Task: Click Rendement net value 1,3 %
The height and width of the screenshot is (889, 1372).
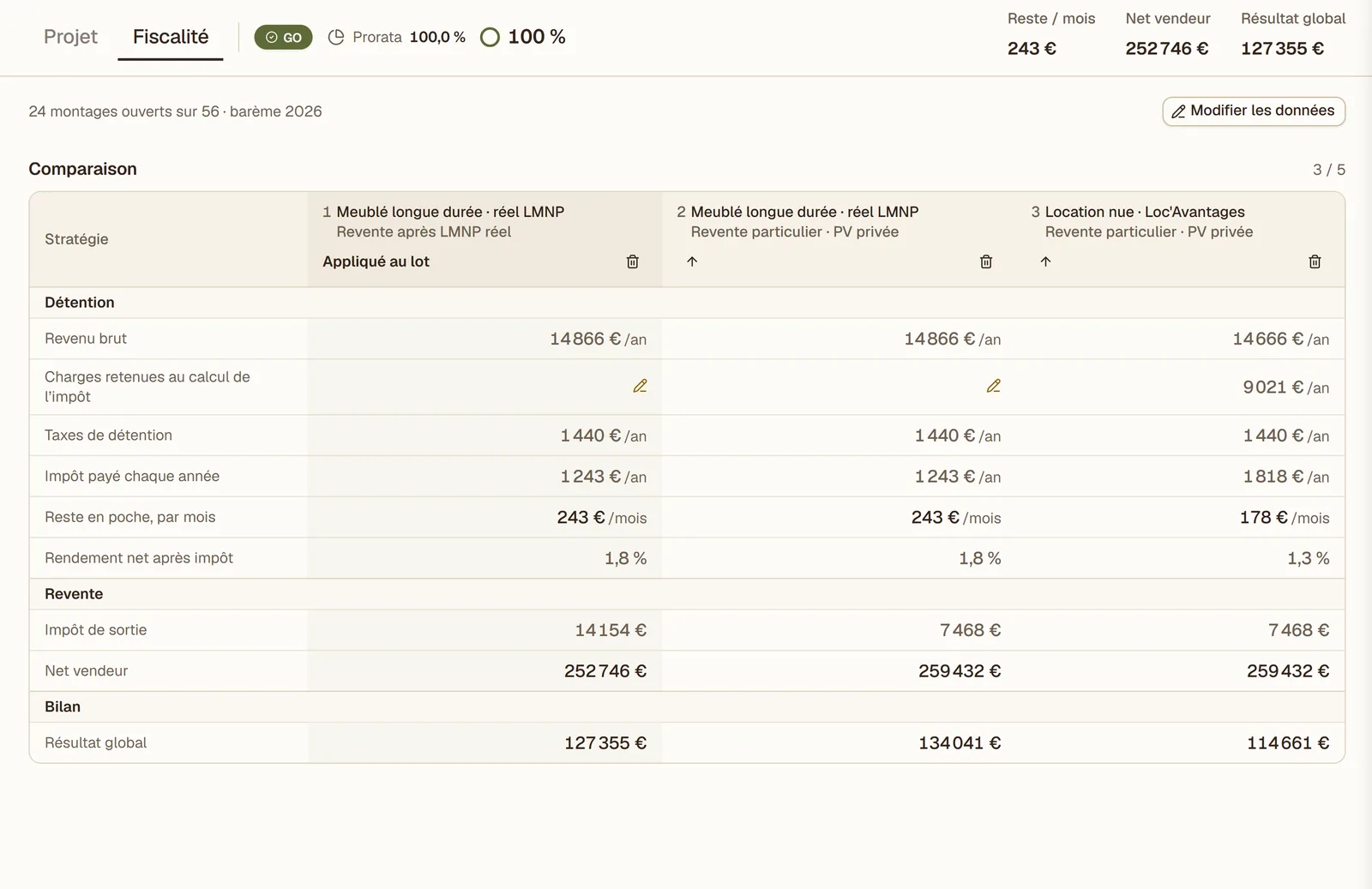Action: 1309,558
